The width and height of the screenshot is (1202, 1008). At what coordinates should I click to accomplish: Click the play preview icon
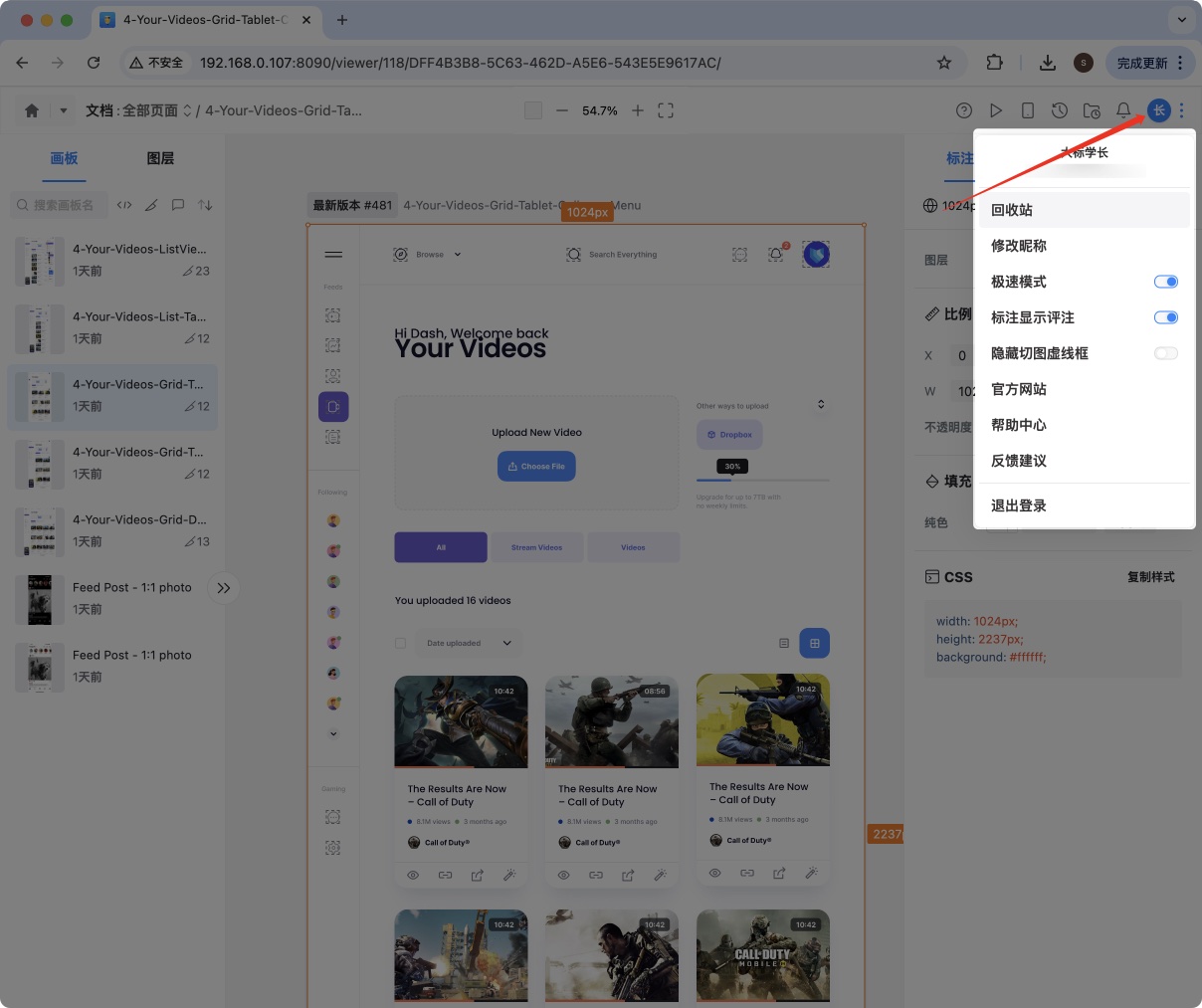996,110
